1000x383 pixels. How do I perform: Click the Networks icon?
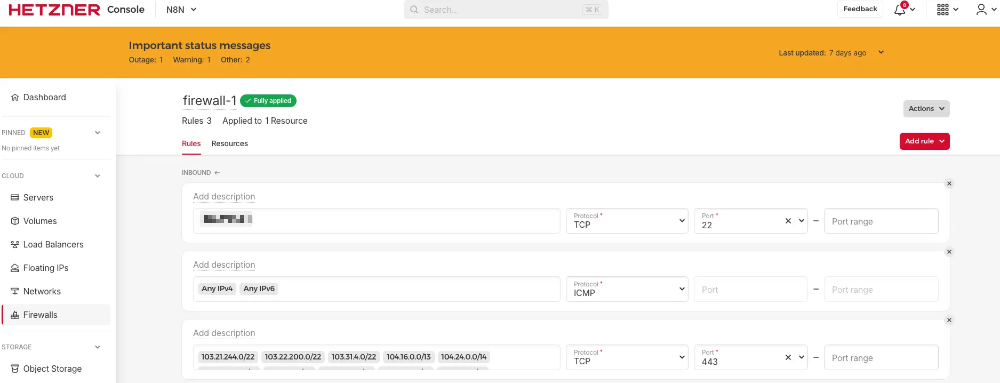[x=15, y=291]
